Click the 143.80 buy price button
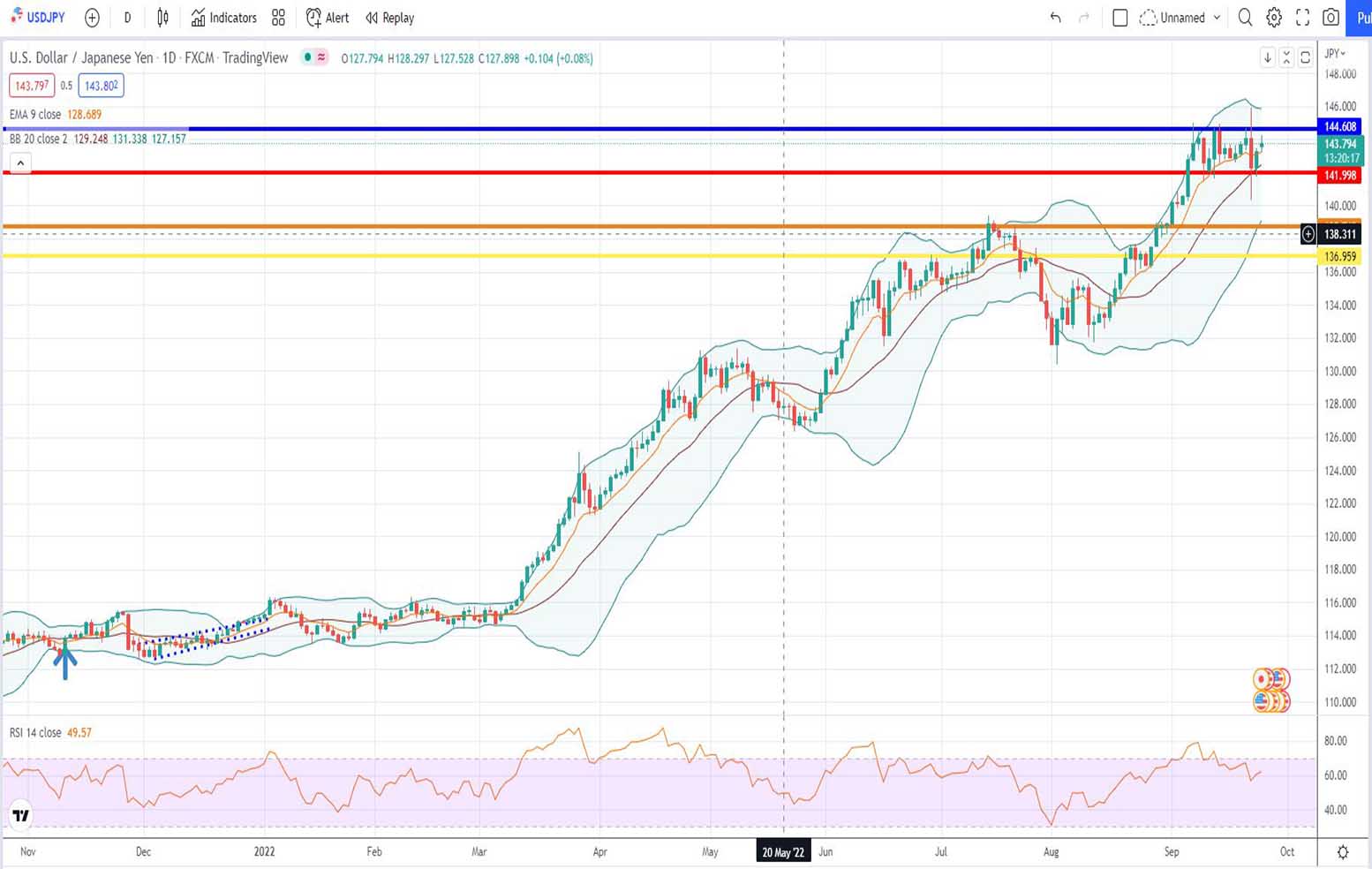Viewport: 1372px width, 869px height. pyautogui.click(x=101, y=86)
